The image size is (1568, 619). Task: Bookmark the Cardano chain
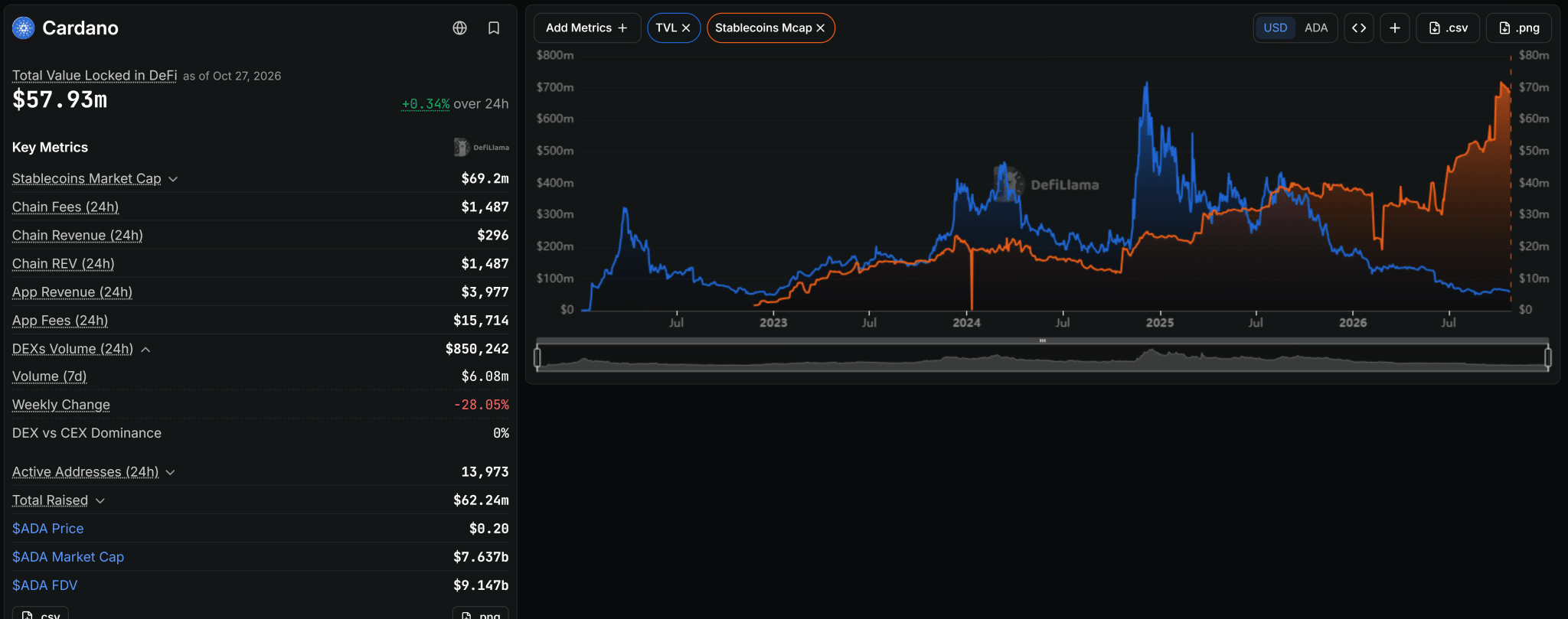pos(494,28)
